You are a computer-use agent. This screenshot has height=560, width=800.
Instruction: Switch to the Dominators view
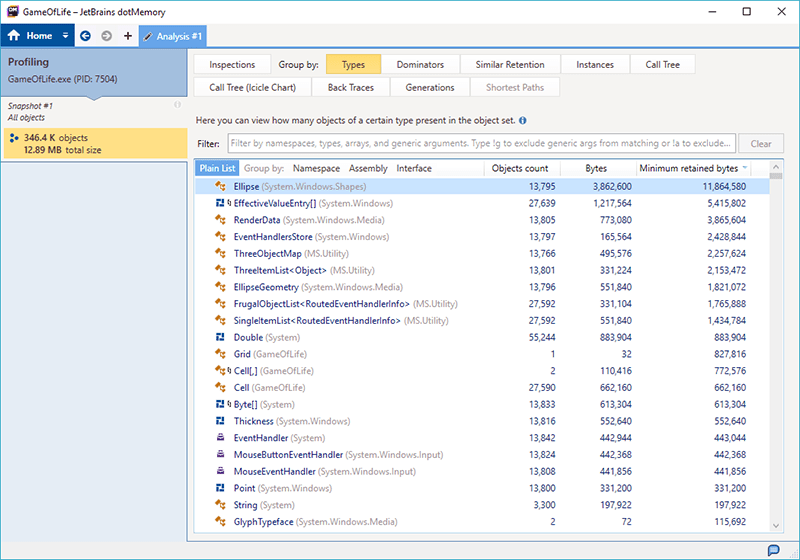419,65
